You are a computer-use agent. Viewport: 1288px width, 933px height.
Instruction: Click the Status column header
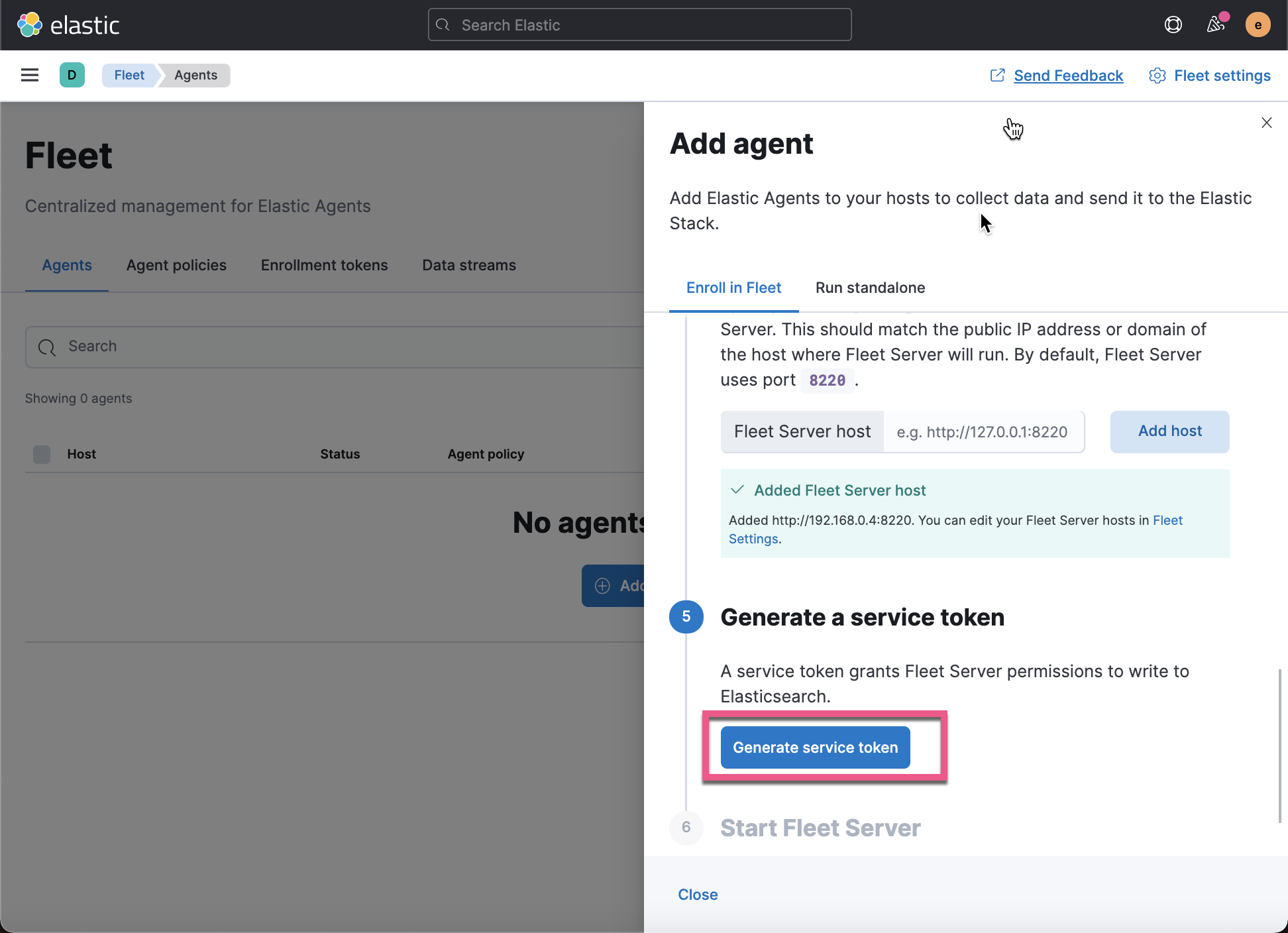pyautogui.click(x=340, y=454)
